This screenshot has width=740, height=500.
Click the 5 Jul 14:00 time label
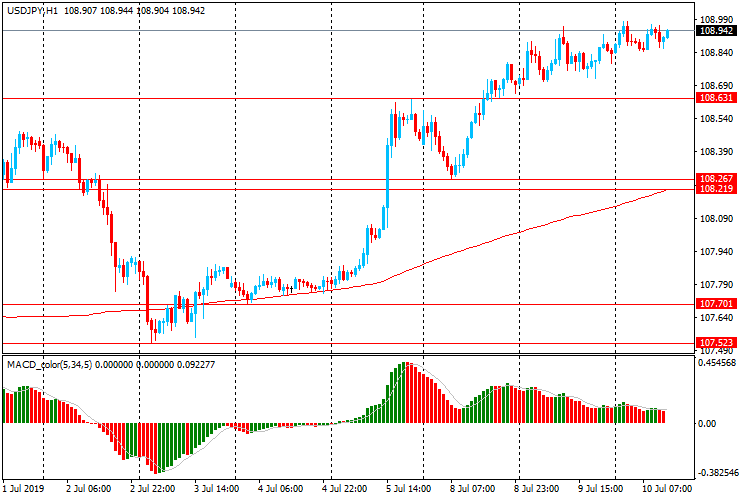coord(408,488)
